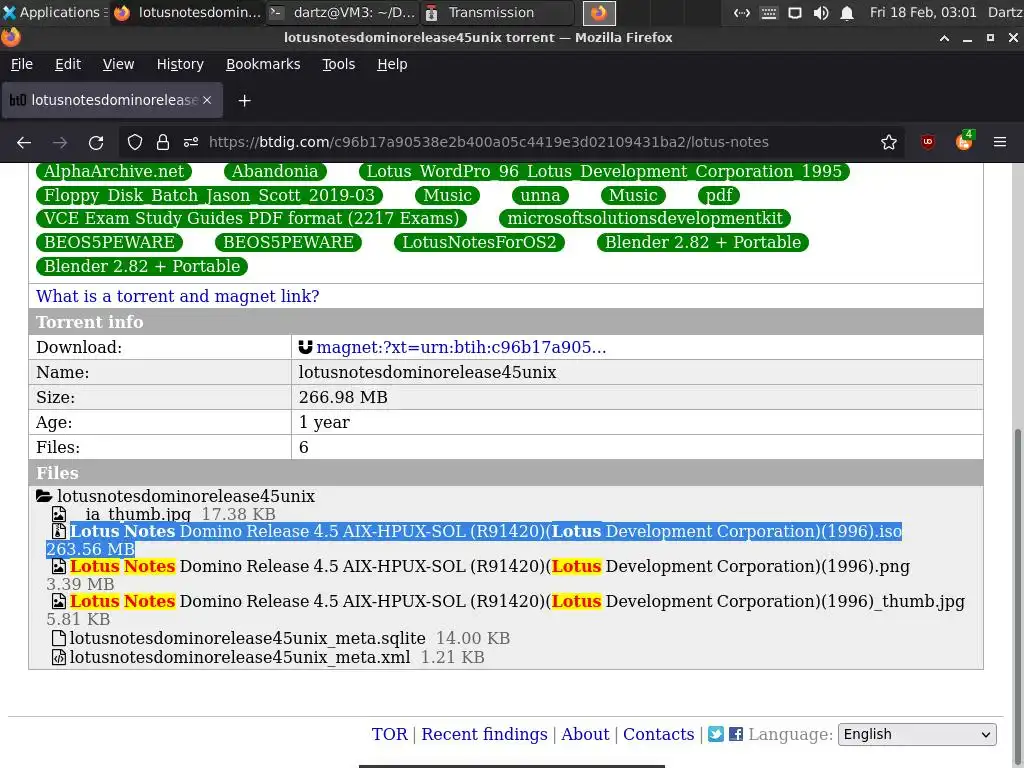Click the code file icon of meta.xml
The image size is (1024, 768).
click(x=59, y=657)
